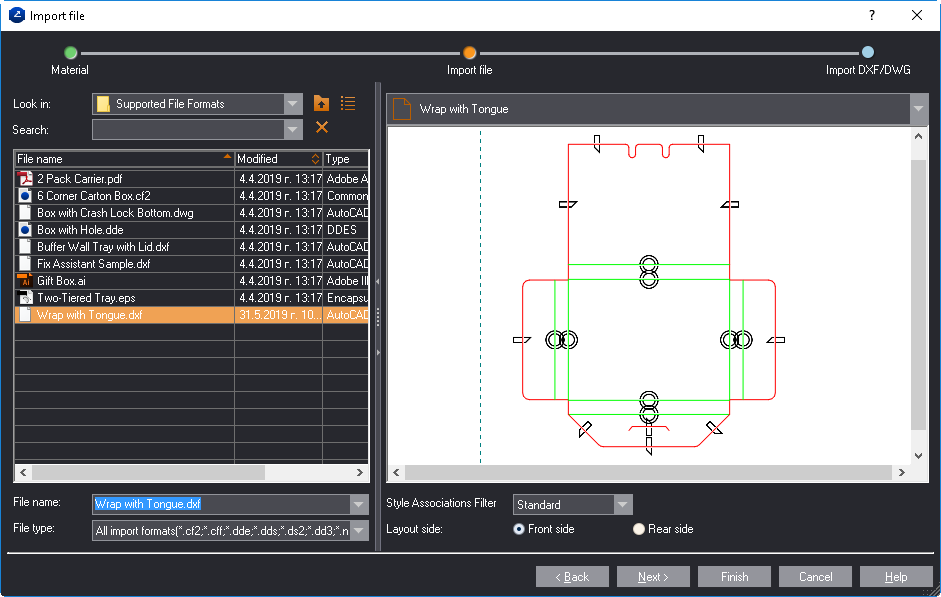Click the Gift Box.ai Illustrator icon
The height and width of the screenshot is (597, 941).
pos(26,281)
